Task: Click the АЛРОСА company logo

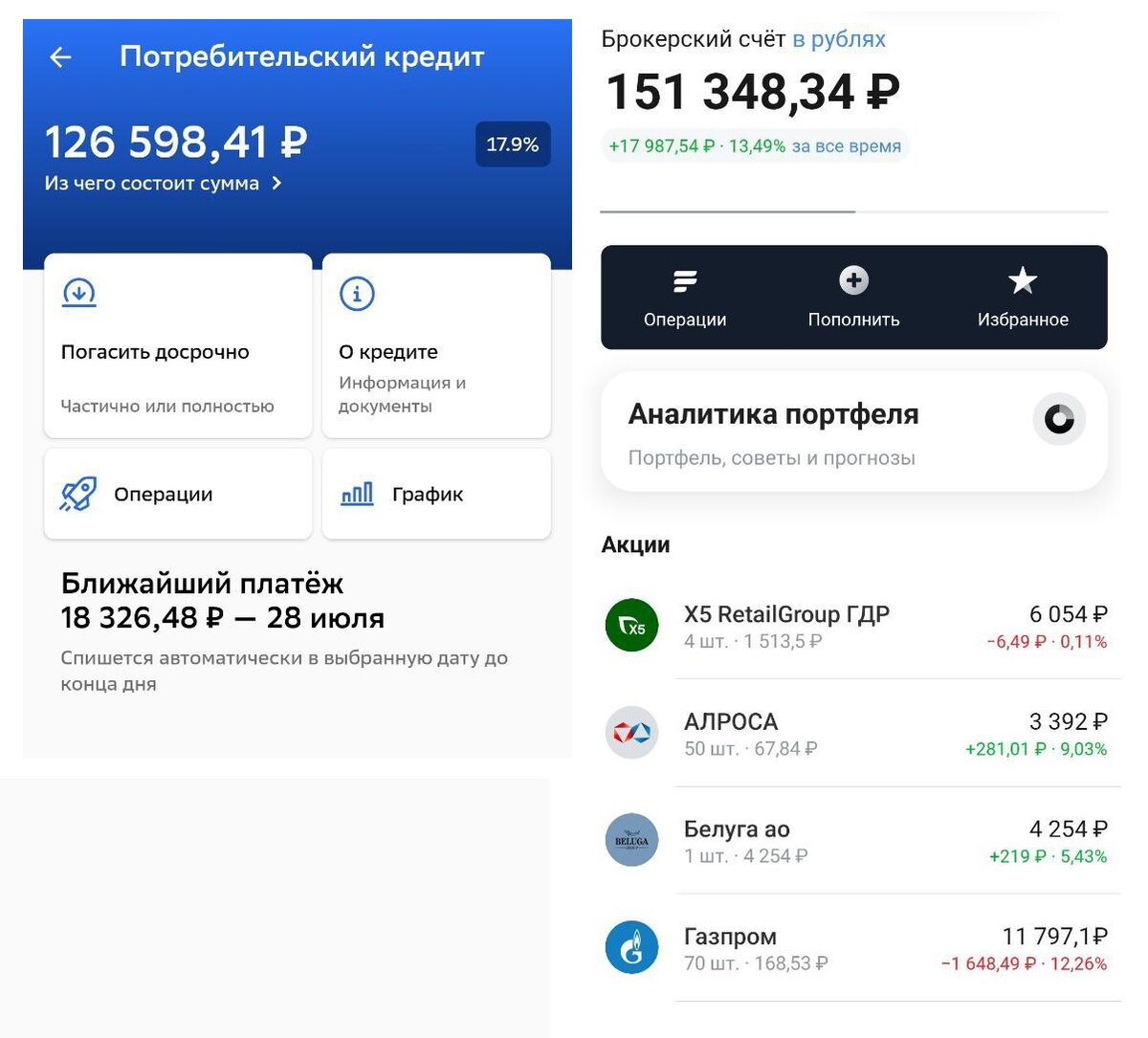Action: pos(631,732)
